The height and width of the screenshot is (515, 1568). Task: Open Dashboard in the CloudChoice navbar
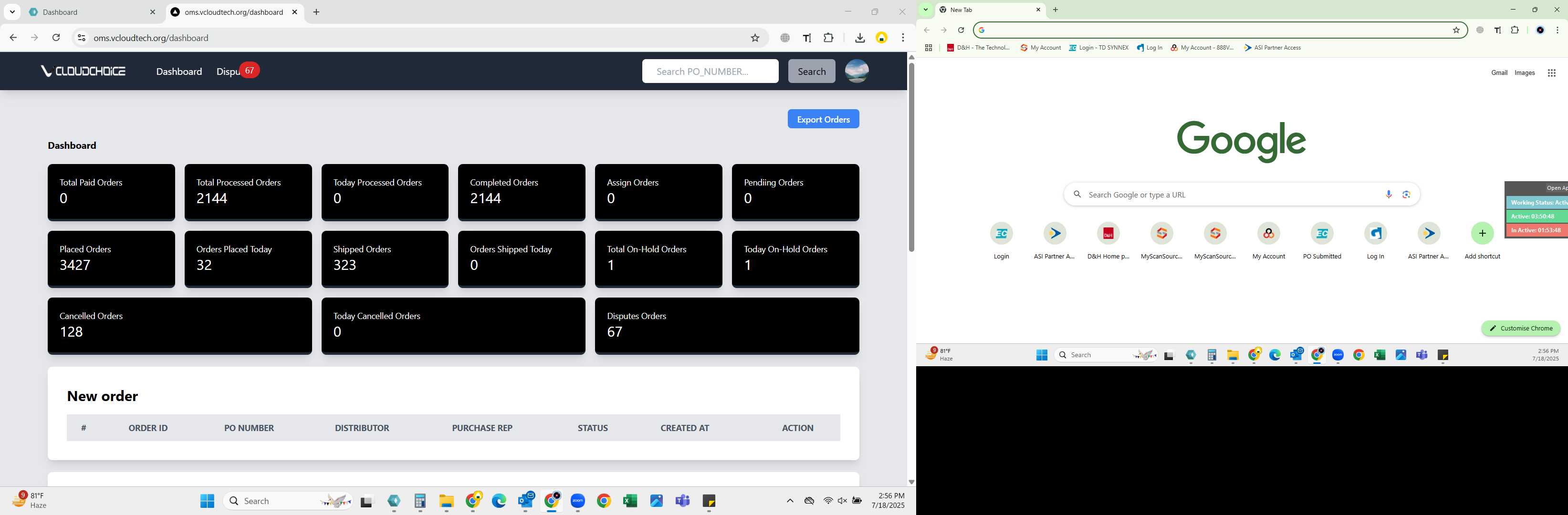click(179, 72)
